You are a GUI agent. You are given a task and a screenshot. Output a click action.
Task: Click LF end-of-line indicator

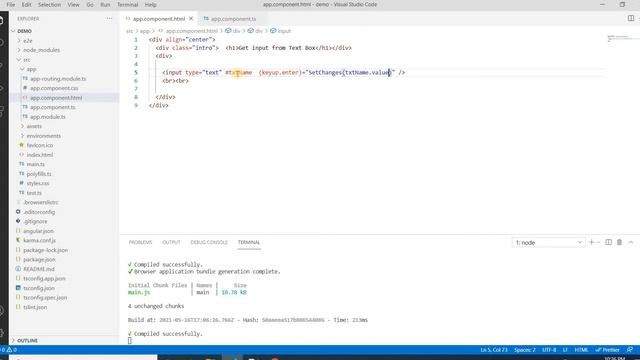[565, 350]
